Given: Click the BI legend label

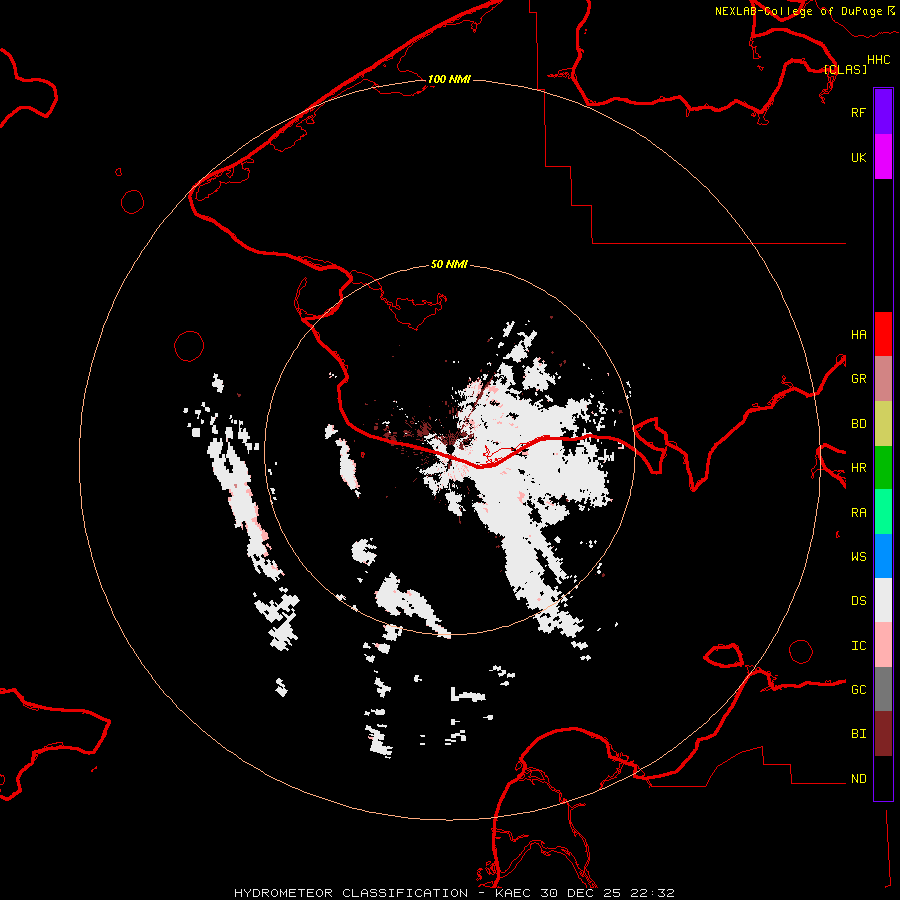Looking at the screenshot, I should tap(858, 734).
